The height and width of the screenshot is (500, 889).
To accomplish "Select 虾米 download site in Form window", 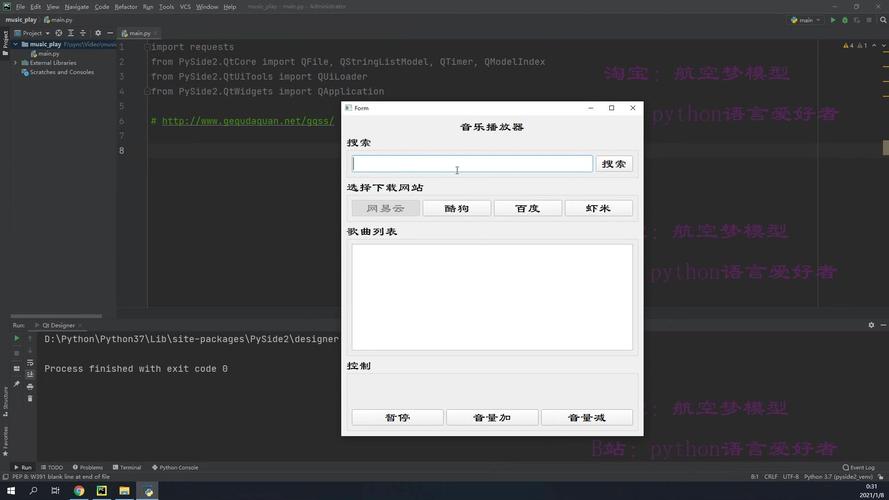I will coord(599,208).
